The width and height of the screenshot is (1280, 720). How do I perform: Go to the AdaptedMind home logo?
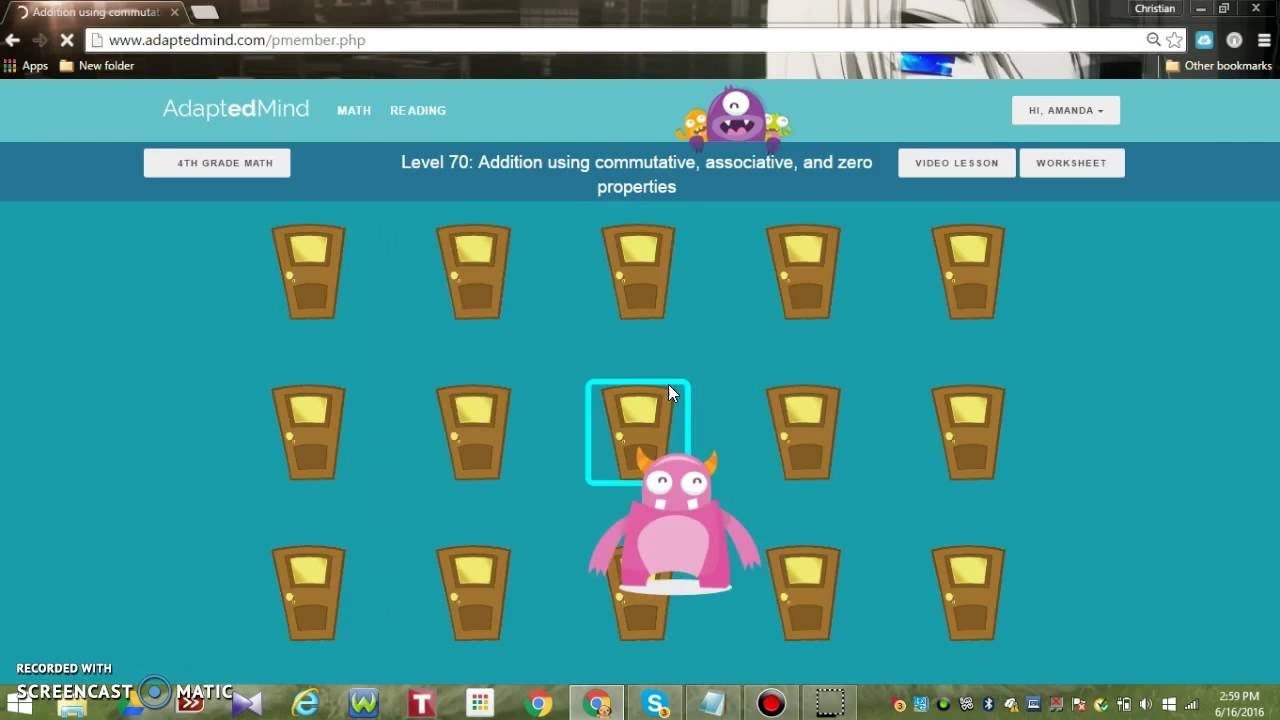click(x=236, y=109)
